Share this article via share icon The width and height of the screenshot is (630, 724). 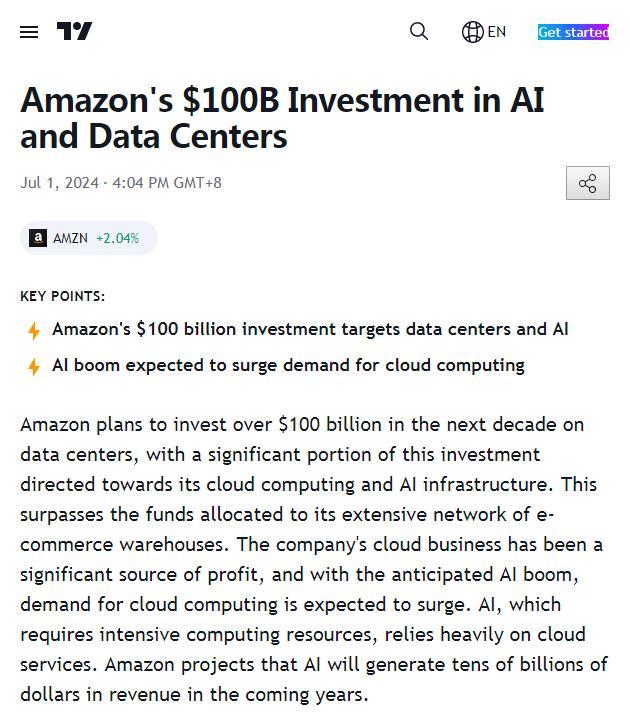pyautogui.click(x=588, y=183)
